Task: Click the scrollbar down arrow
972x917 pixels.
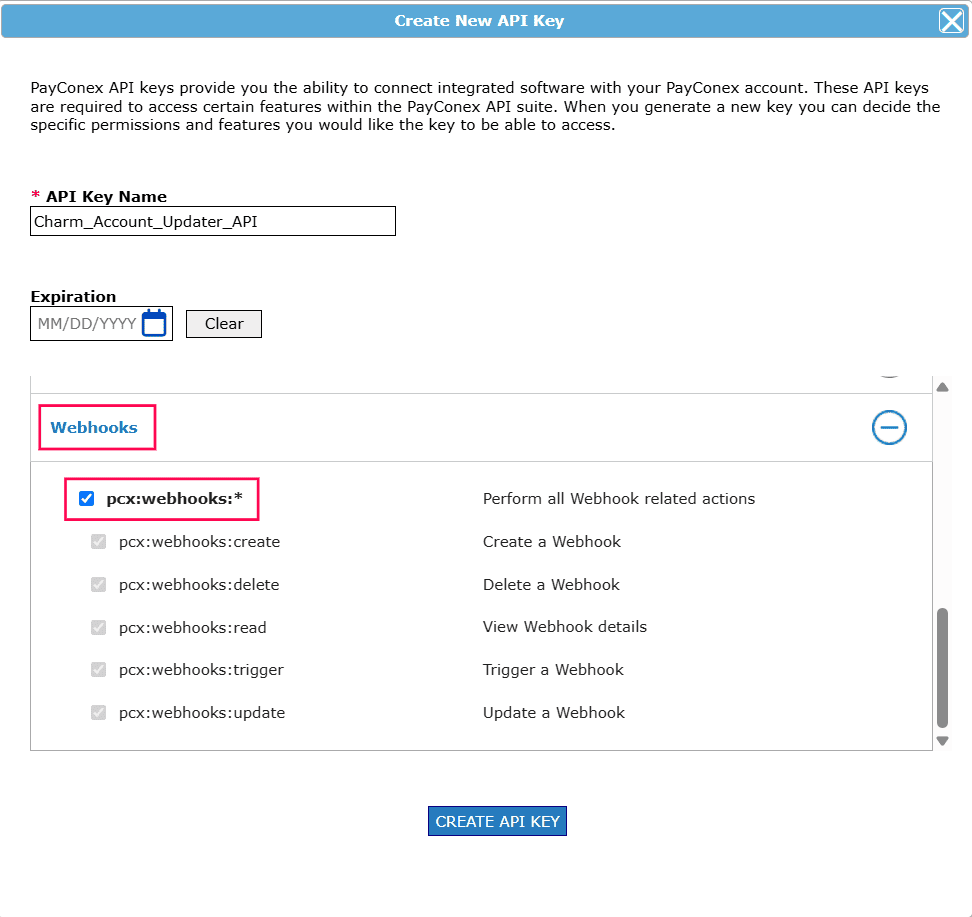Action: (942, 741)
